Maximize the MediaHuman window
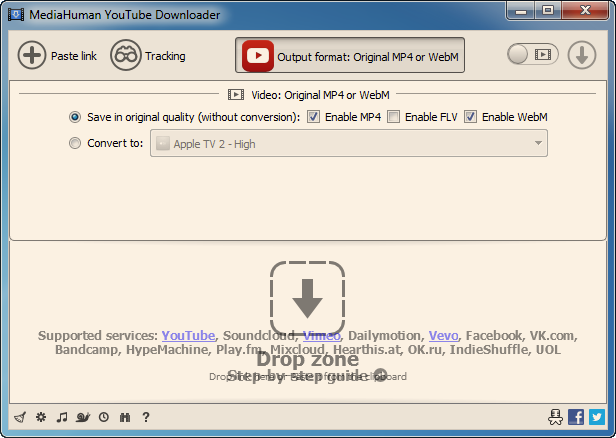The image size is (616, 438). (548, 11)
